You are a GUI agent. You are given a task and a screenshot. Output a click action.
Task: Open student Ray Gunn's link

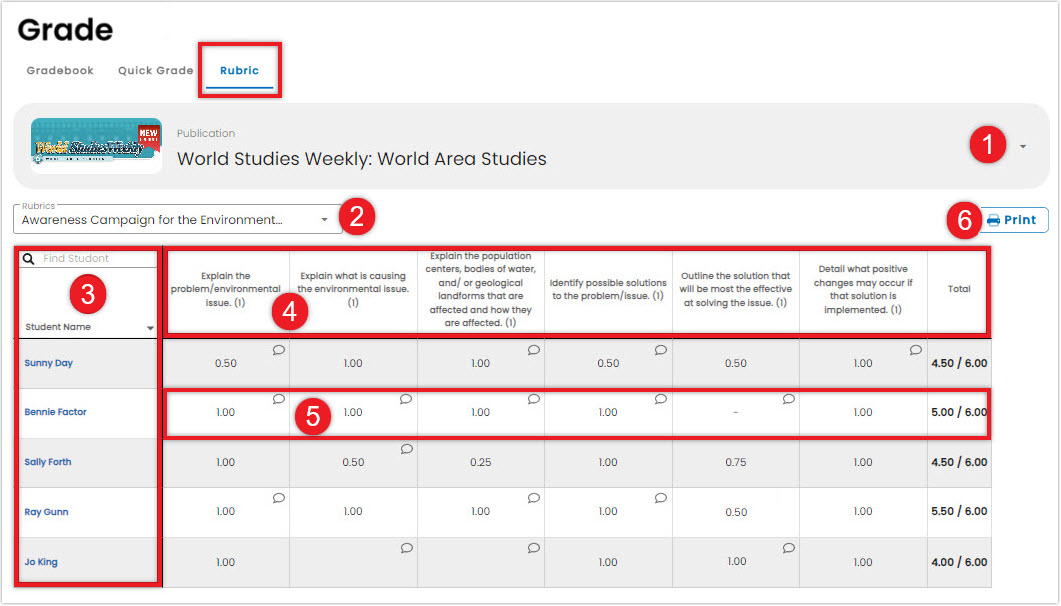47,512
